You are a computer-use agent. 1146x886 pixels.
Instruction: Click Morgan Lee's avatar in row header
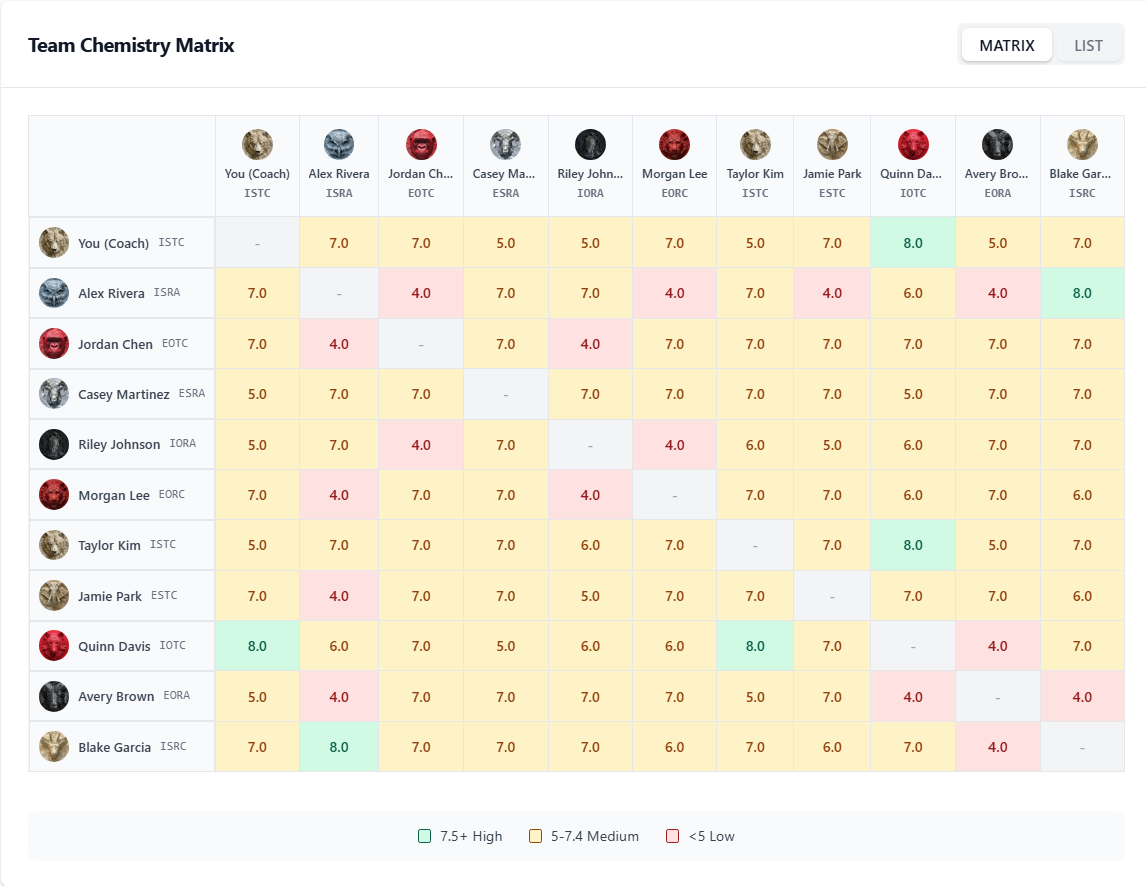[x=54, y=495]
